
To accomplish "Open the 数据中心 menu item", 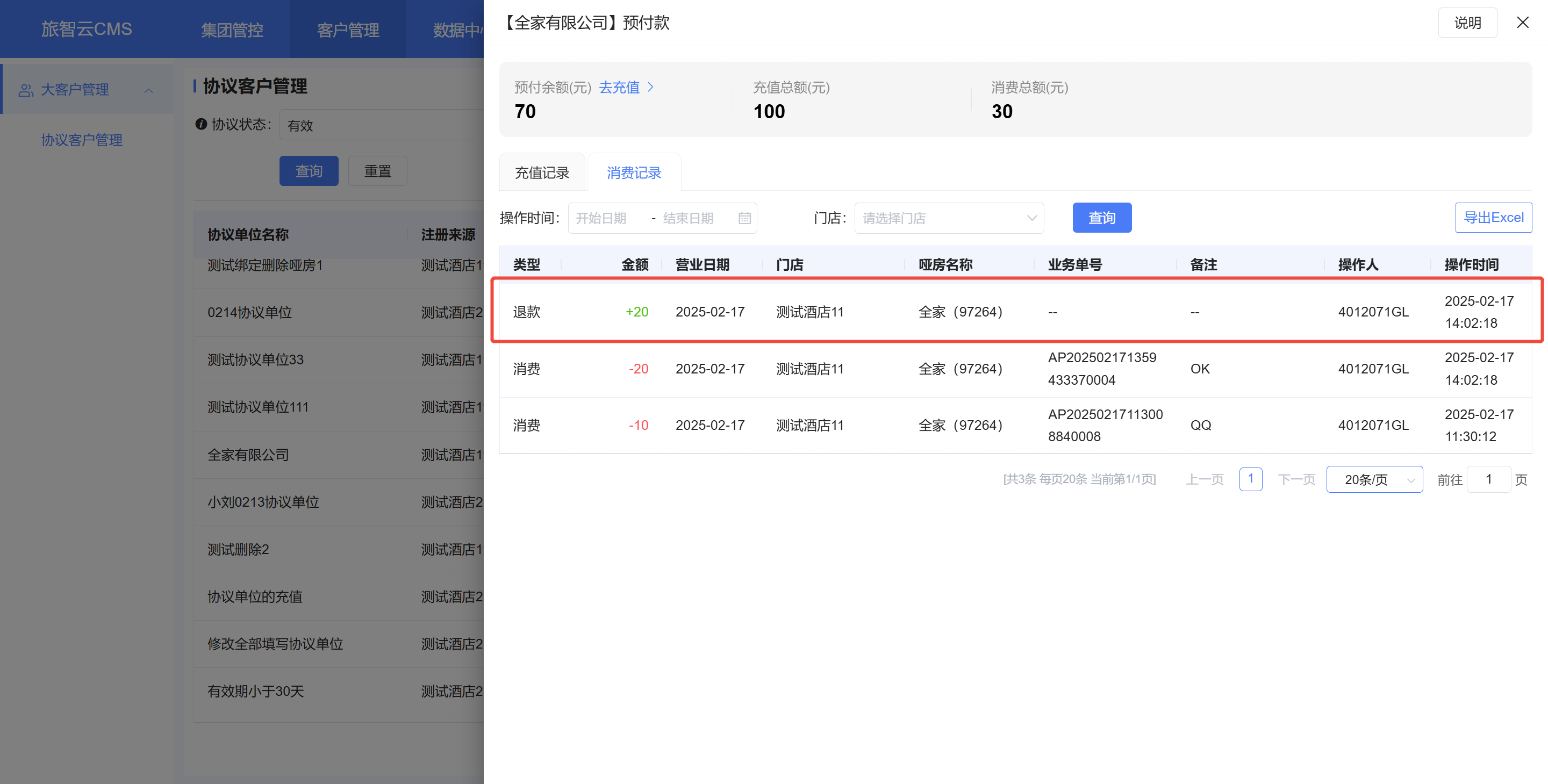I will pyautogui.click(x=457, y=30).
